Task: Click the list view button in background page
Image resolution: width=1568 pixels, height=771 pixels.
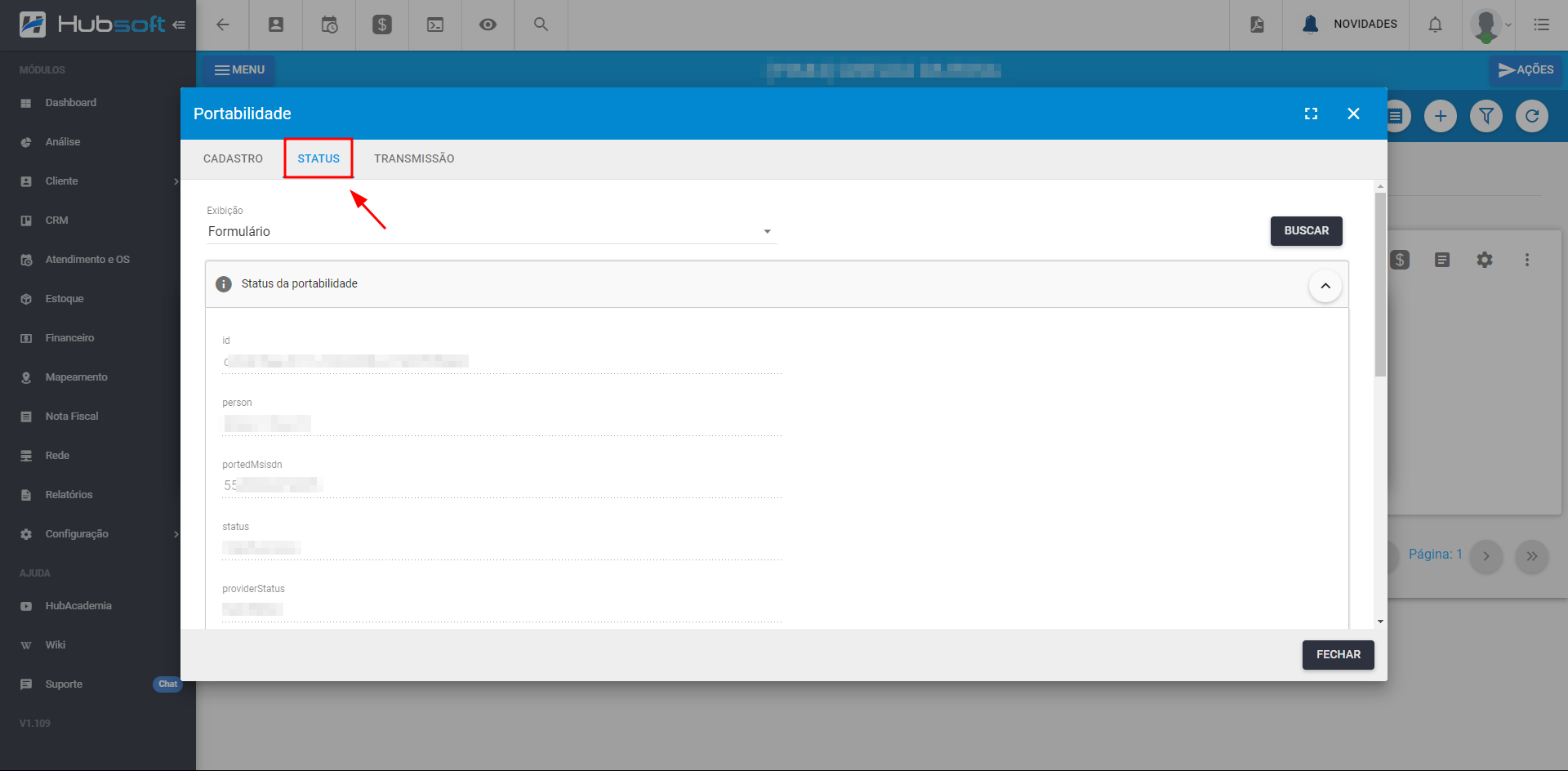Action: [x=1398, y=116]
